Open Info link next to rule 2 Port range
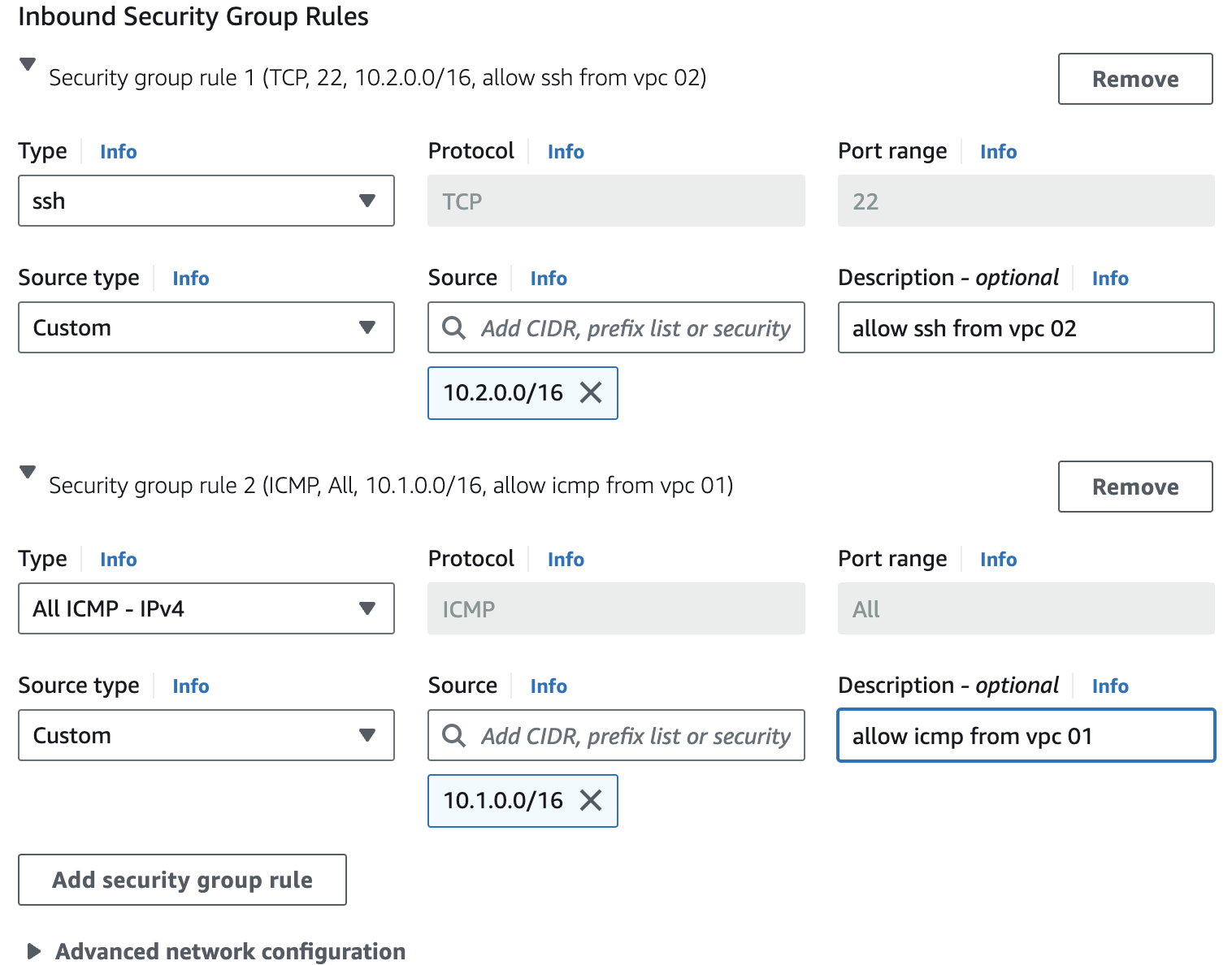1232x965 pixels. pos(998,560)
